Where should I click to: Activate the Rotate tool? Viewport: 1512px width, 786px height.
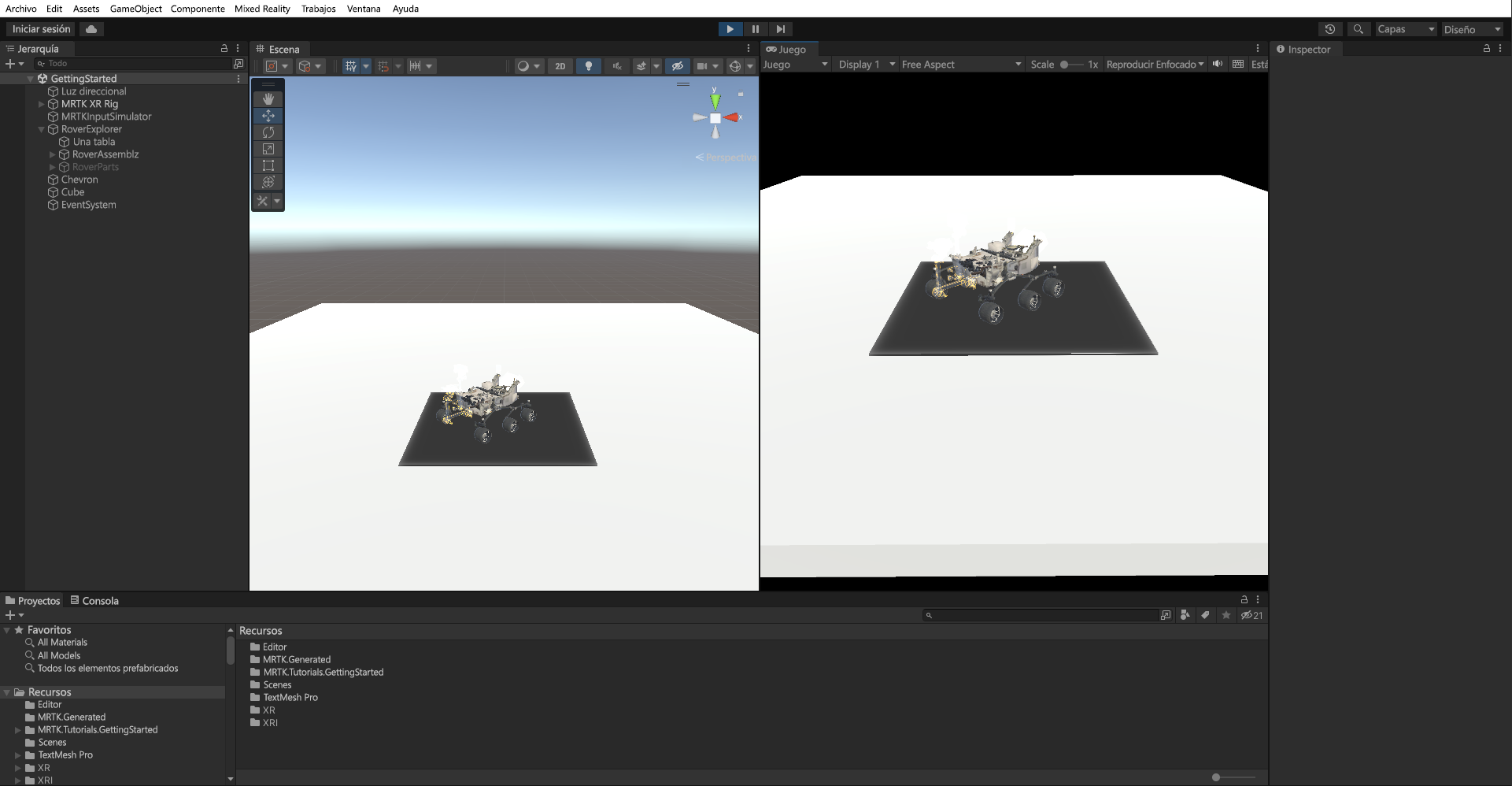click(268, 132)
